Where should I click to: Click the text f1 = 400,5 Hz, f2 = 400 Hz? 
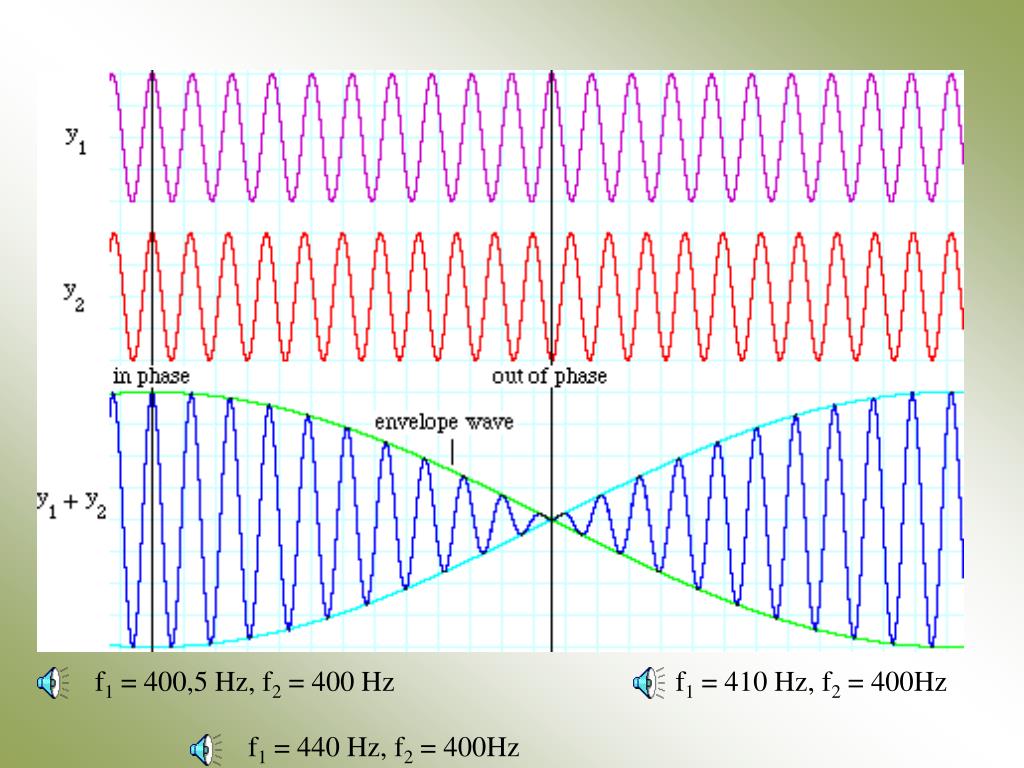244,683
